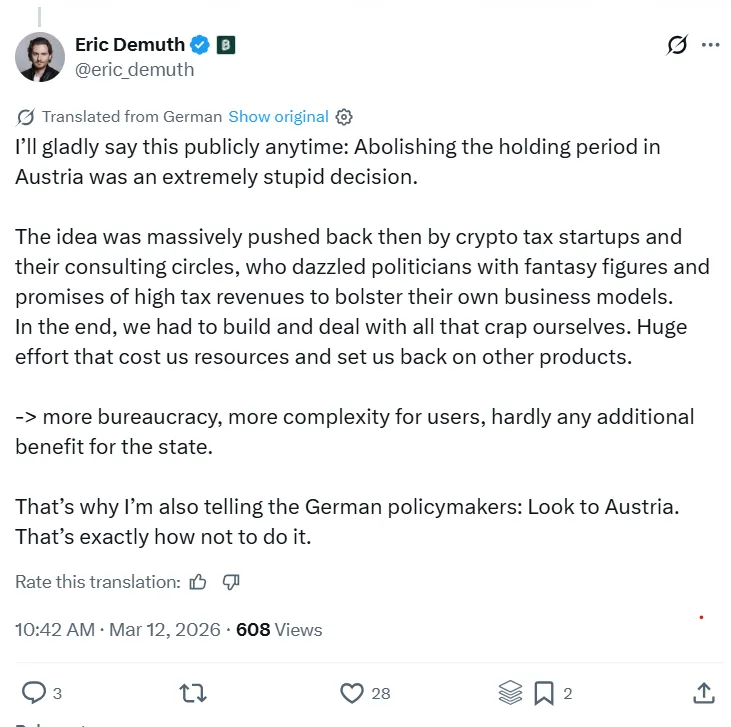
Task: Open the Grok icon at top right
Action: [x=677, y=45]
